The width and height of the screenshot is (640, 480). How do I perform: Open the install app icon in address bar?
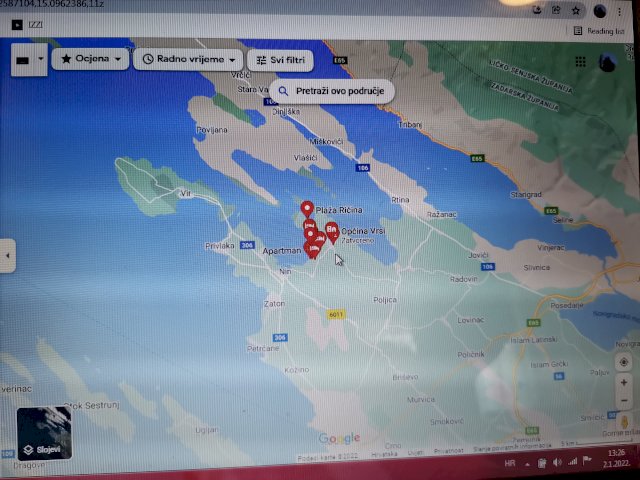(x=537, y=10)
